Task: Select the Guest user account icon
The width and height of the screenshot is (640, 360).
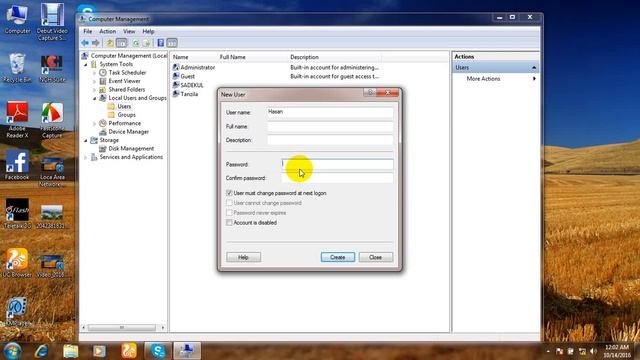Action: [176, 76]
